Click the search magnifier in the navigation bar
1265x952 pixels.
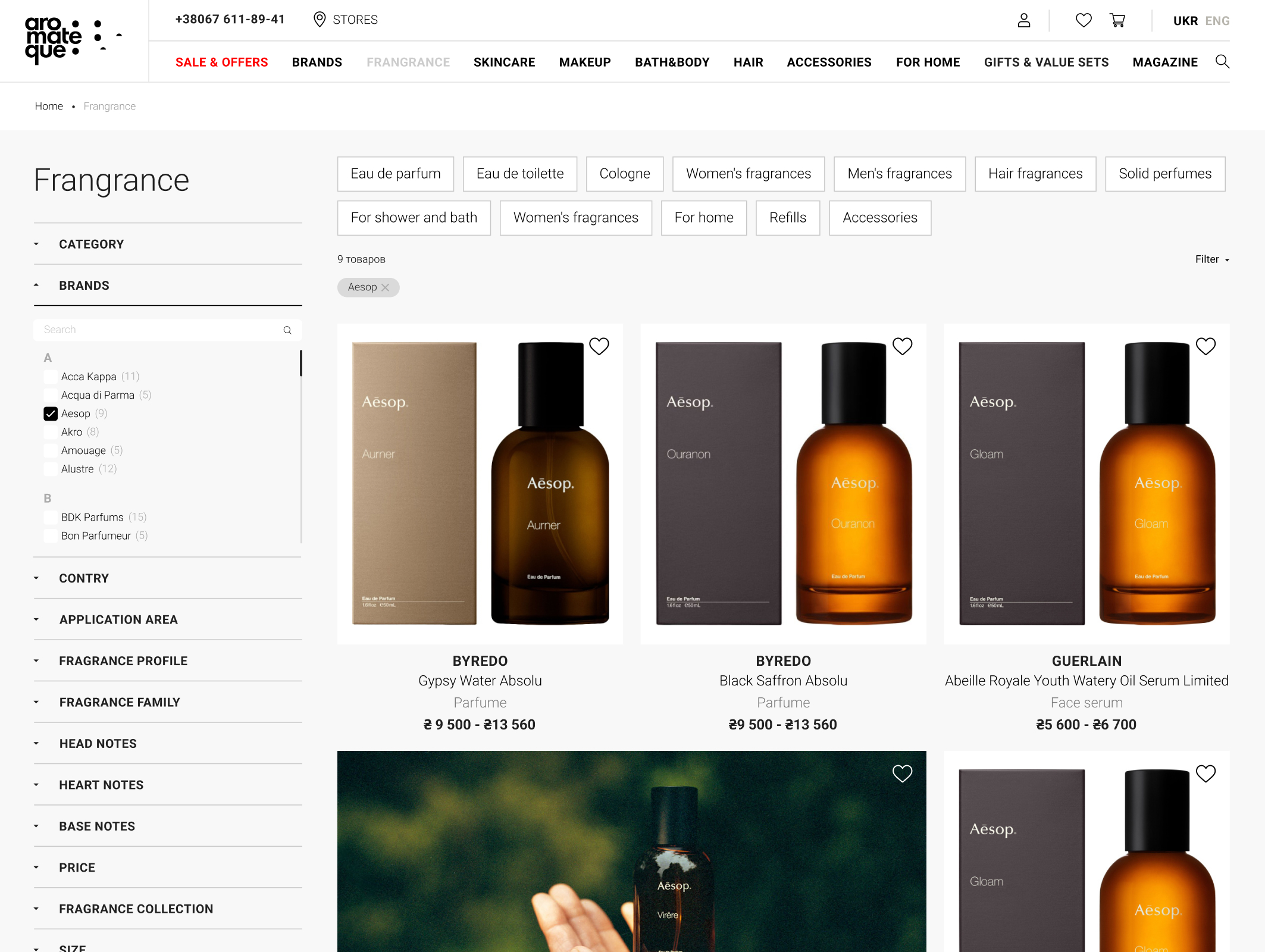click(1222, 61)
